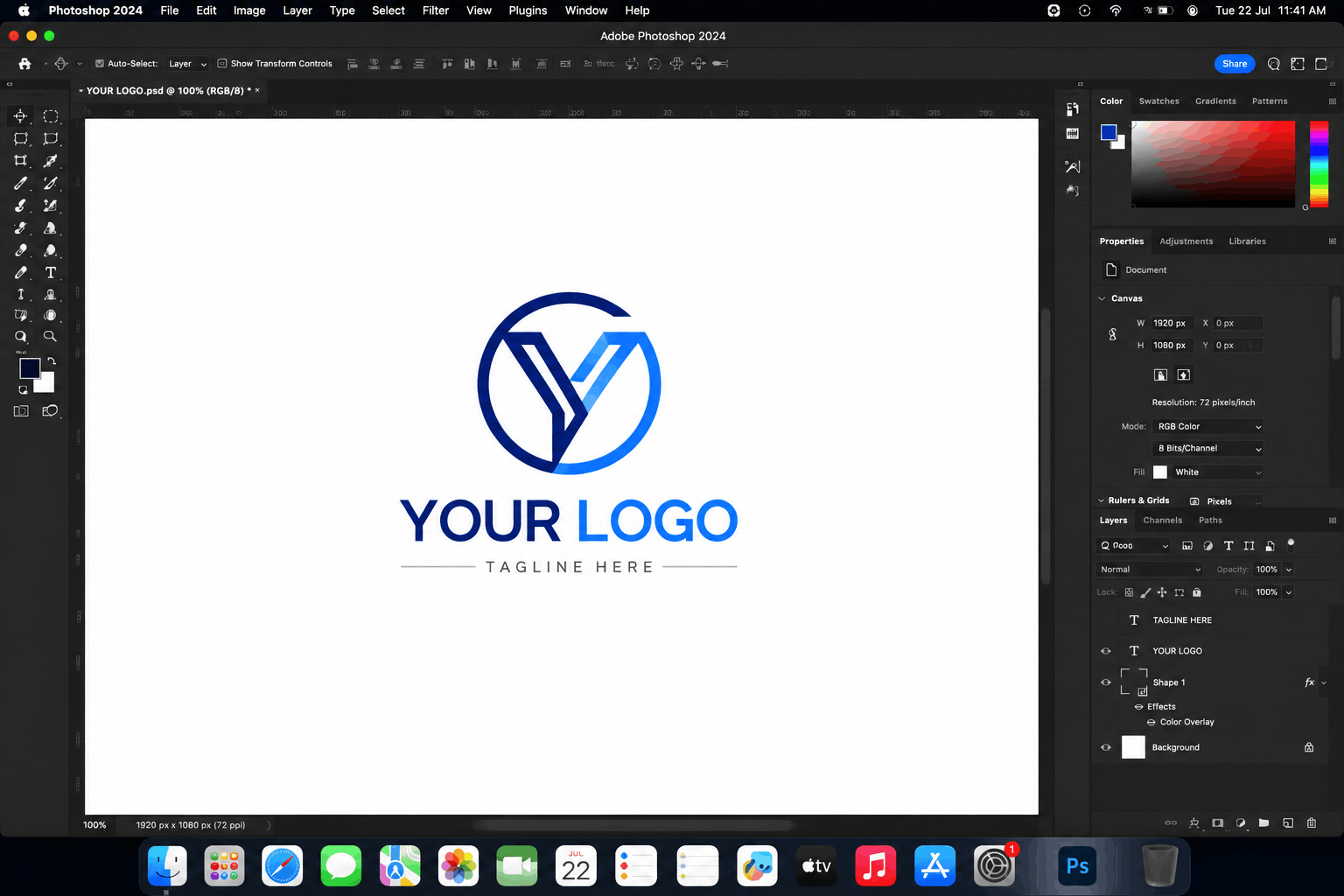1344x896 pixels.
Task: Click the delete layer trash icon
Action: (x=1312, y=822)
